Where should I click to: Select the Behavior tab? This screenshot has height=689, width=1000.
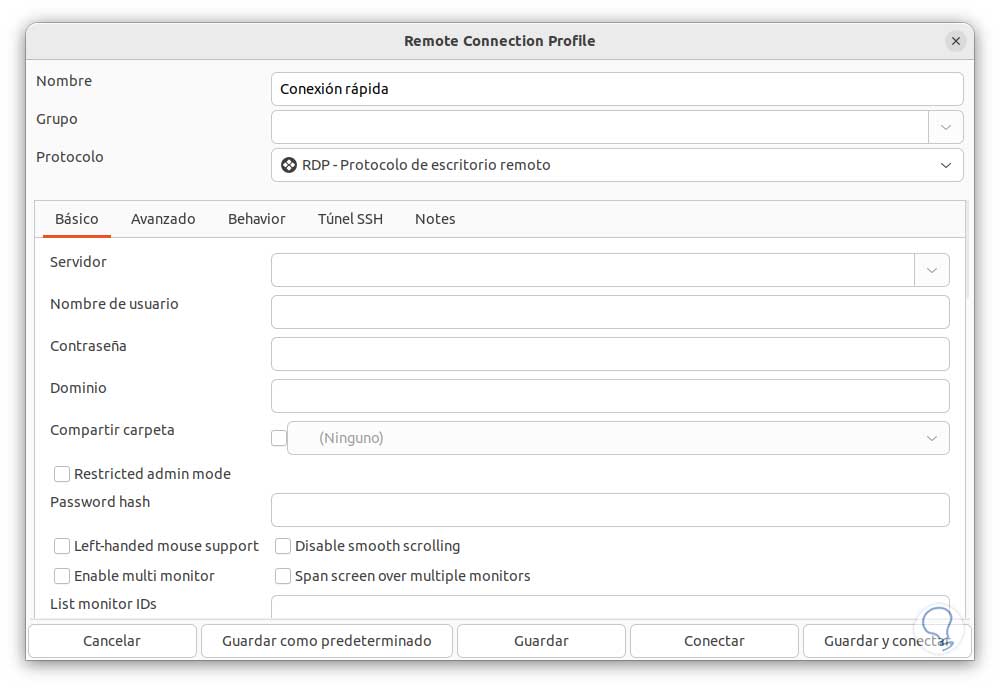click(256, 219)
